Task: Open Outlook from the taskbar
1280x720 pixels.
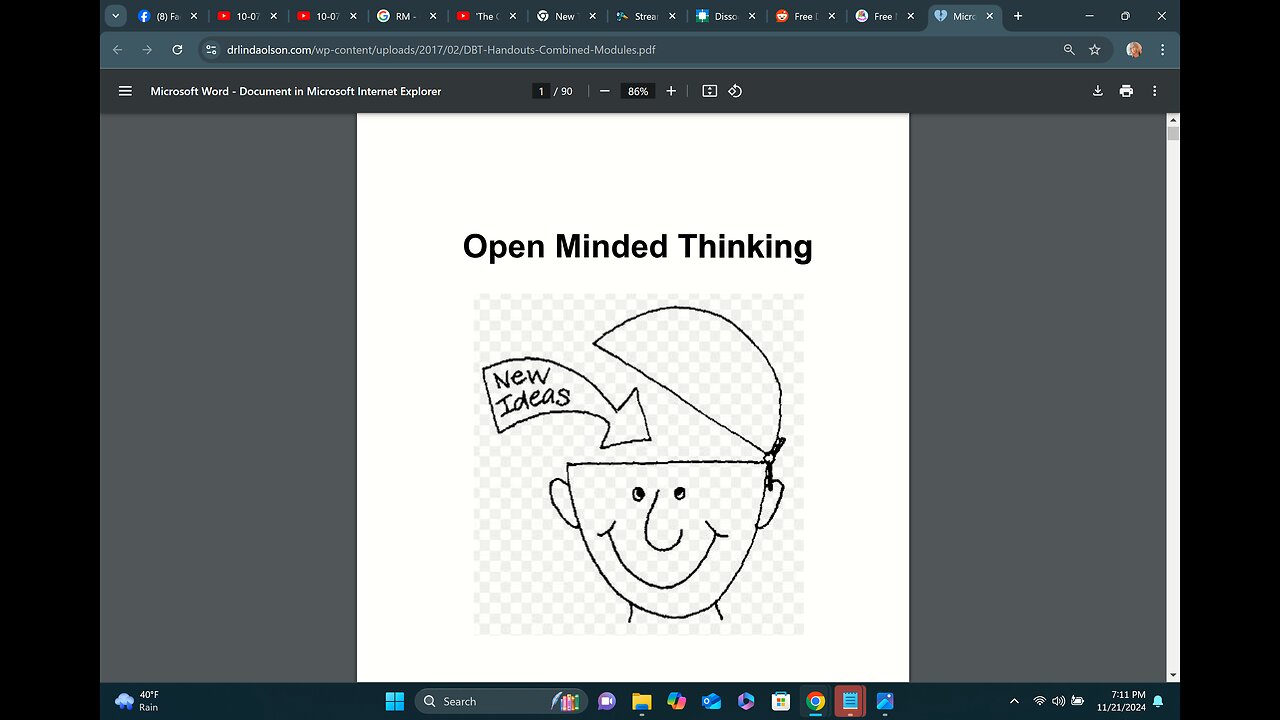Action: (x=711, y=701)
